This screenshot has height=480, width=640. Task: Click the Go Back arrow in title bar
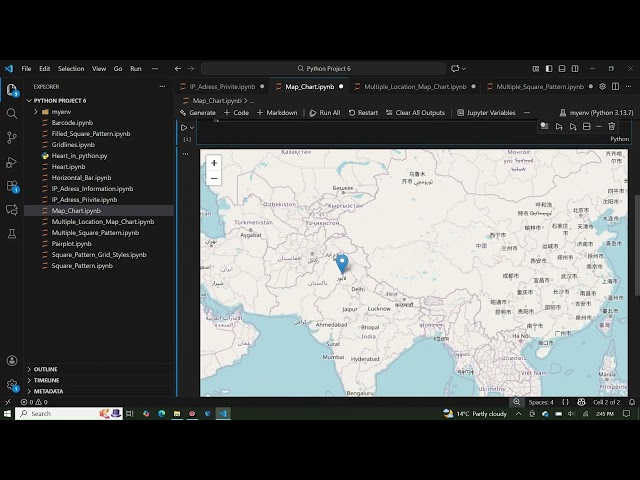[178, 69]
